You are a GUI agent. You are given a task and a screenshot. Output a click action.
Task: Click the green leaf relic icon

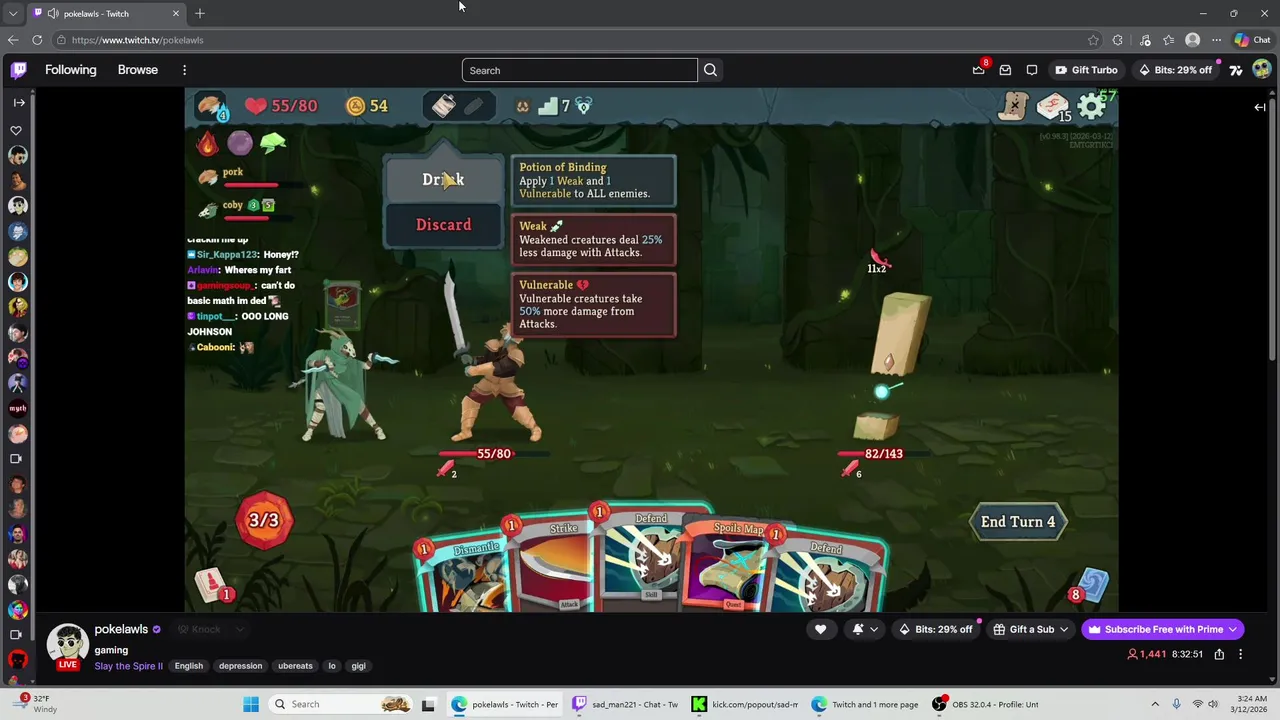273,143
